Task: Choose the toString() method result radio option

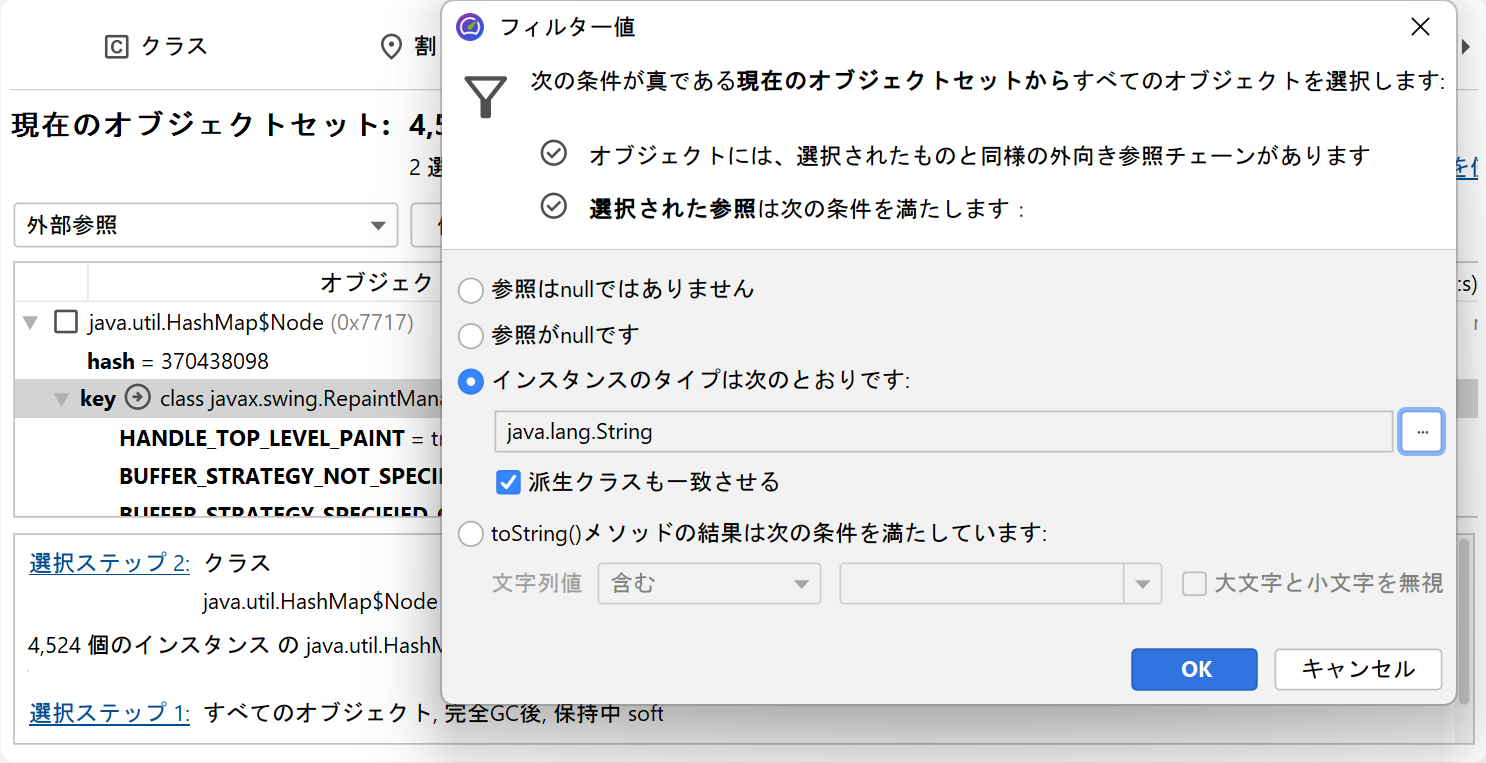Action: point(470,534)
